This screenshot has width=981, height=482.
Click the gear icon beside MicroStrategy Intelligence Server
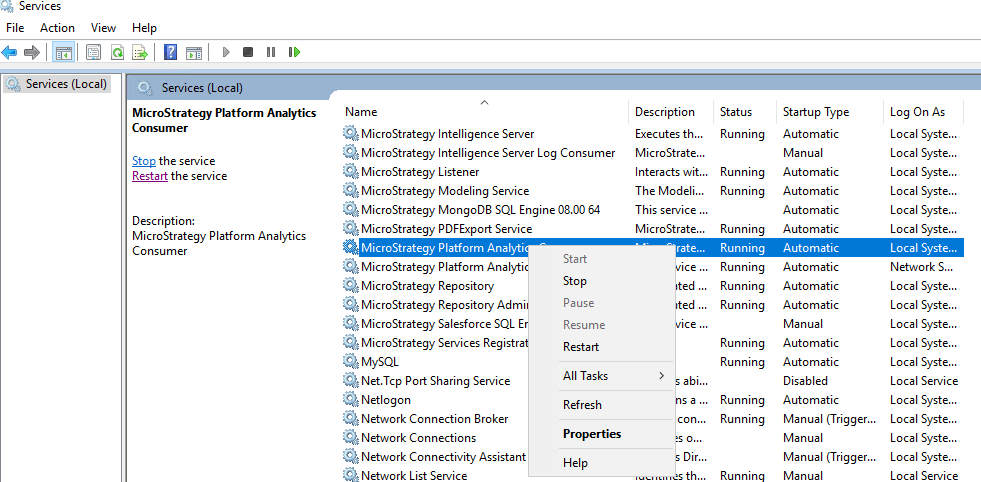[x=350, y=133]
